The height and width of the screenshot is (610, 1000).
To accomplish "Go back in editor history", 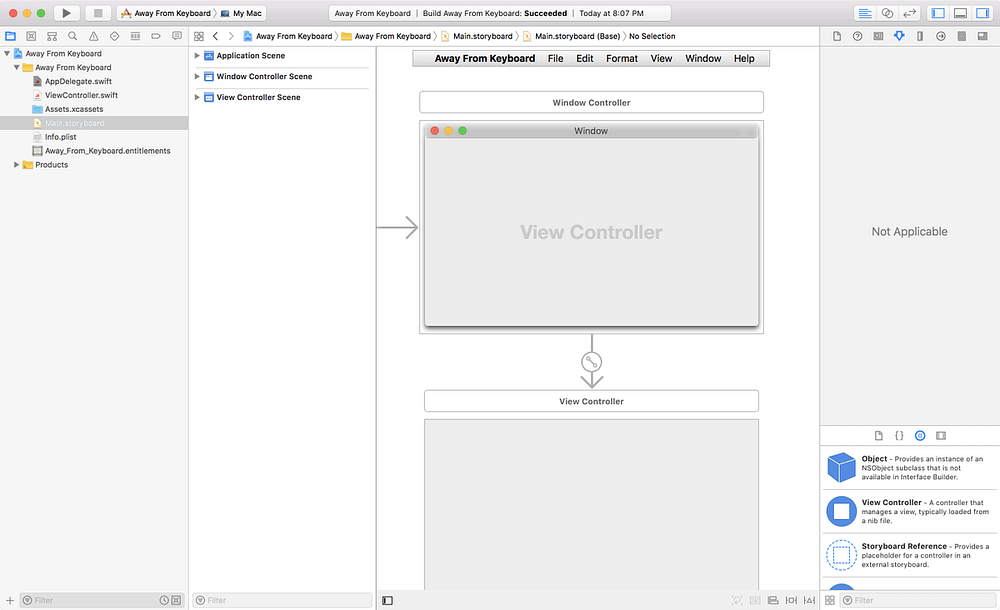I will [216, 36].
